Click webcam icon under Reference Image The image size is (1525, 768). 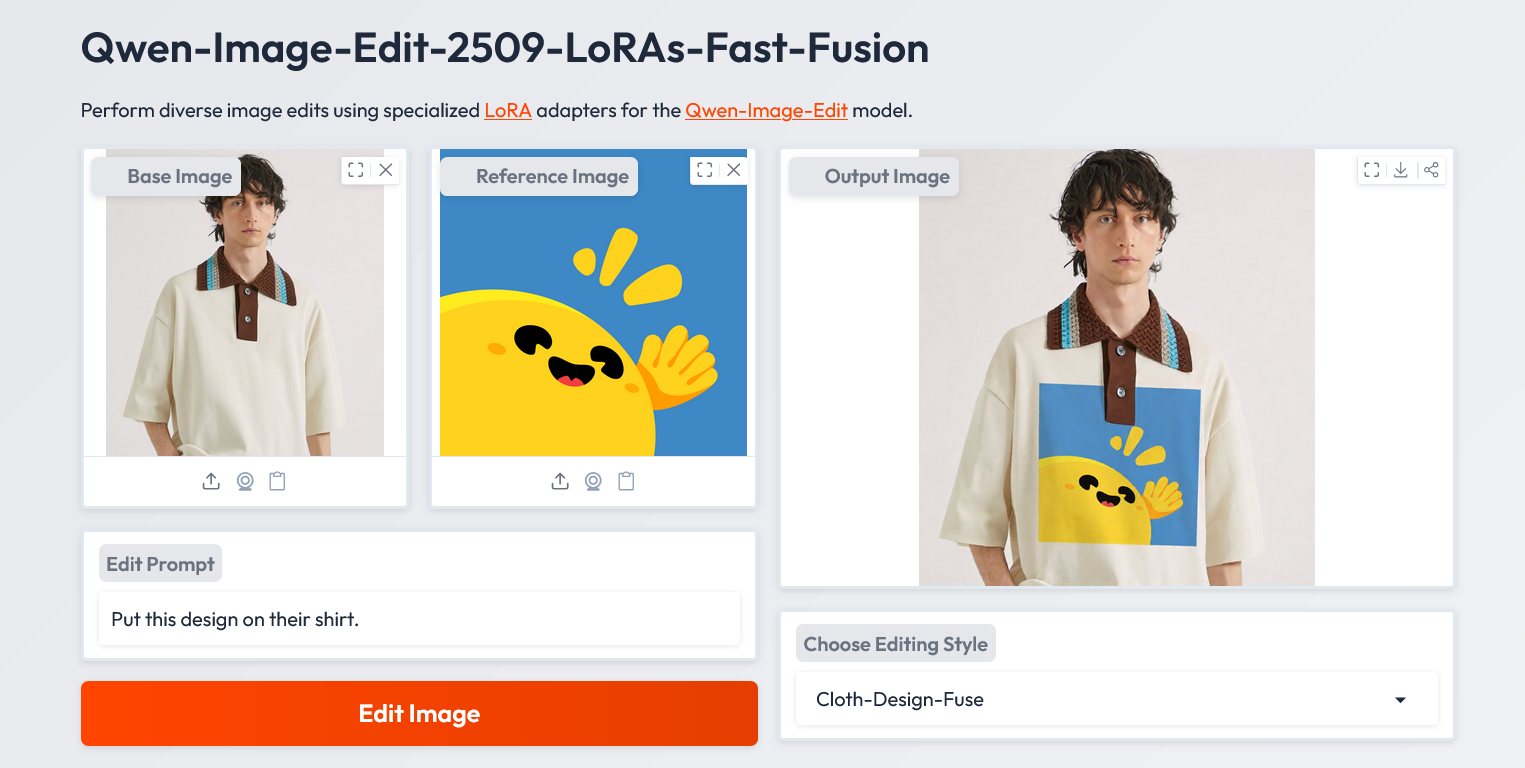pyautogui.click(x=593, y=482)
